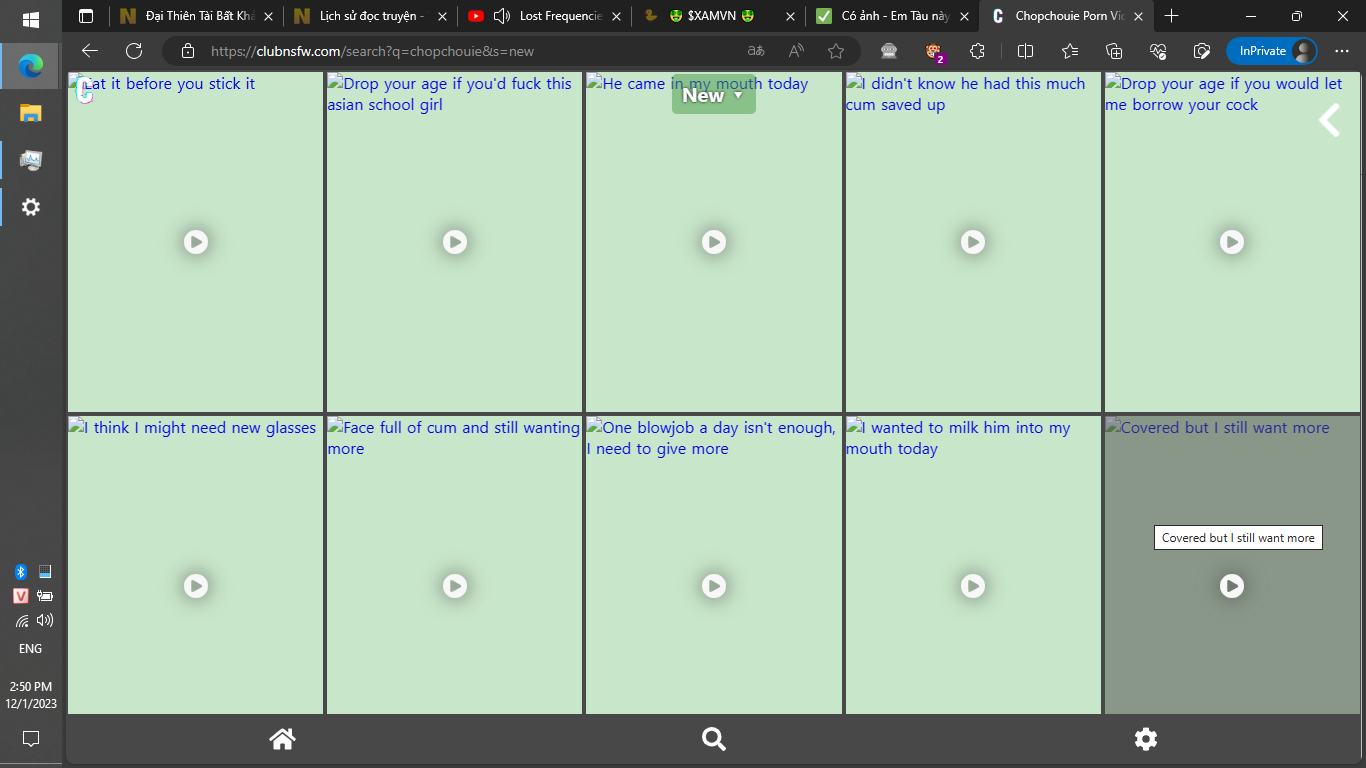The width and height of the screenshot is (1366, 768).
Task: Click the home icon in bottom navigation bar
Action: pos(282,739)
